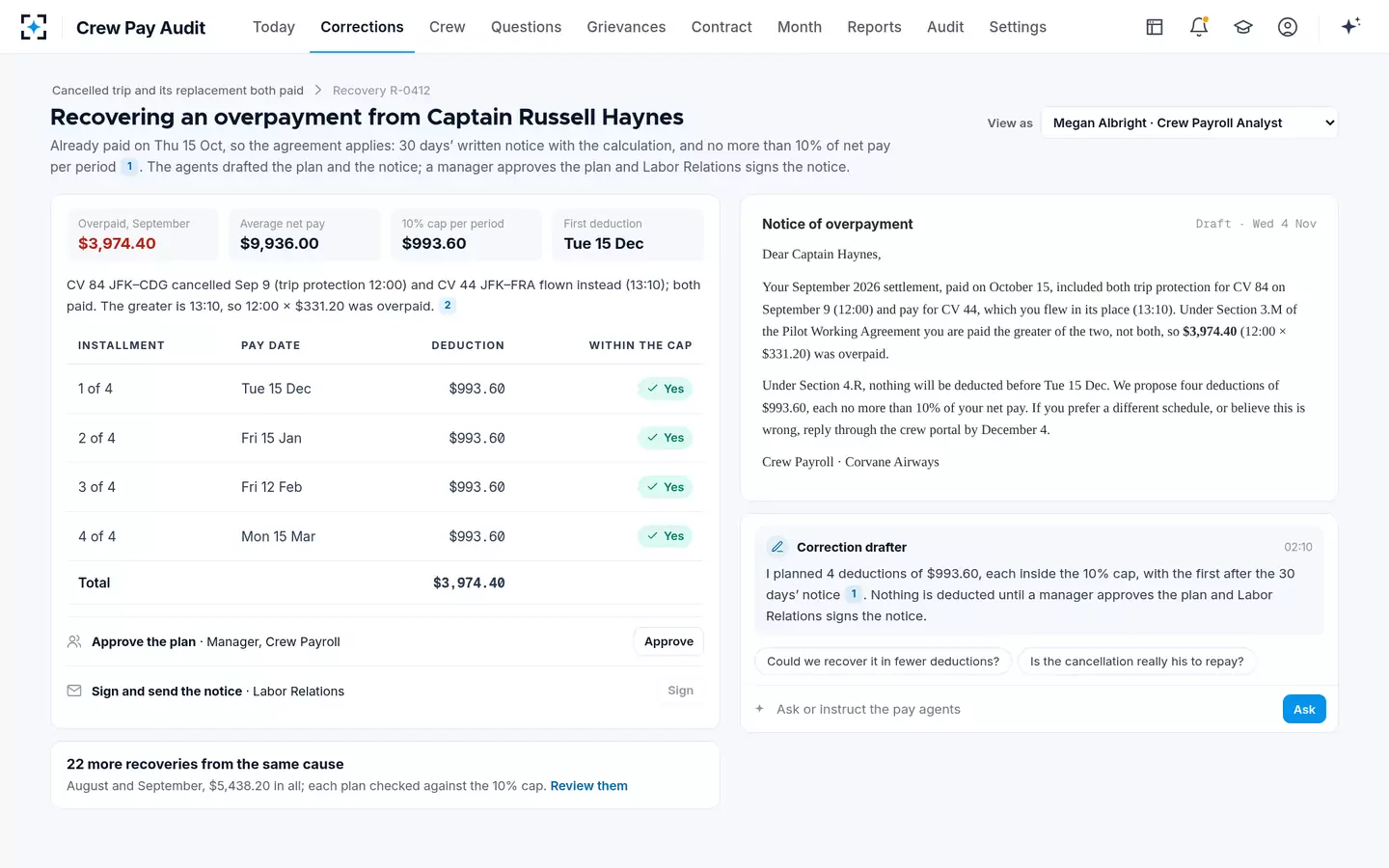Select the total amount '$3,974.40' in table
Image resolution: width=1389 pixels, height=868 pixels.
(469, 583)
